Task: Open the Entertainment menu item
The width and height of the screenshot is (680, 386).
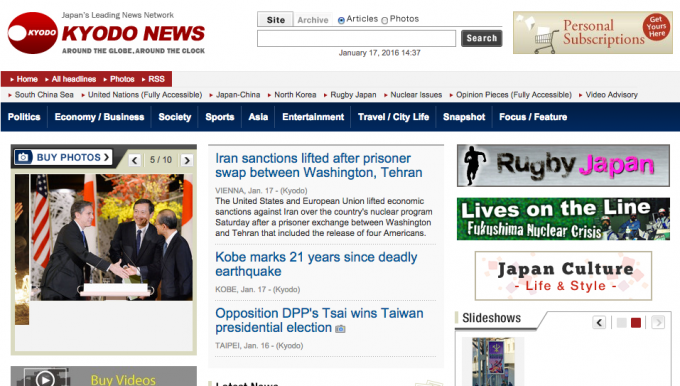Action: 313,117
